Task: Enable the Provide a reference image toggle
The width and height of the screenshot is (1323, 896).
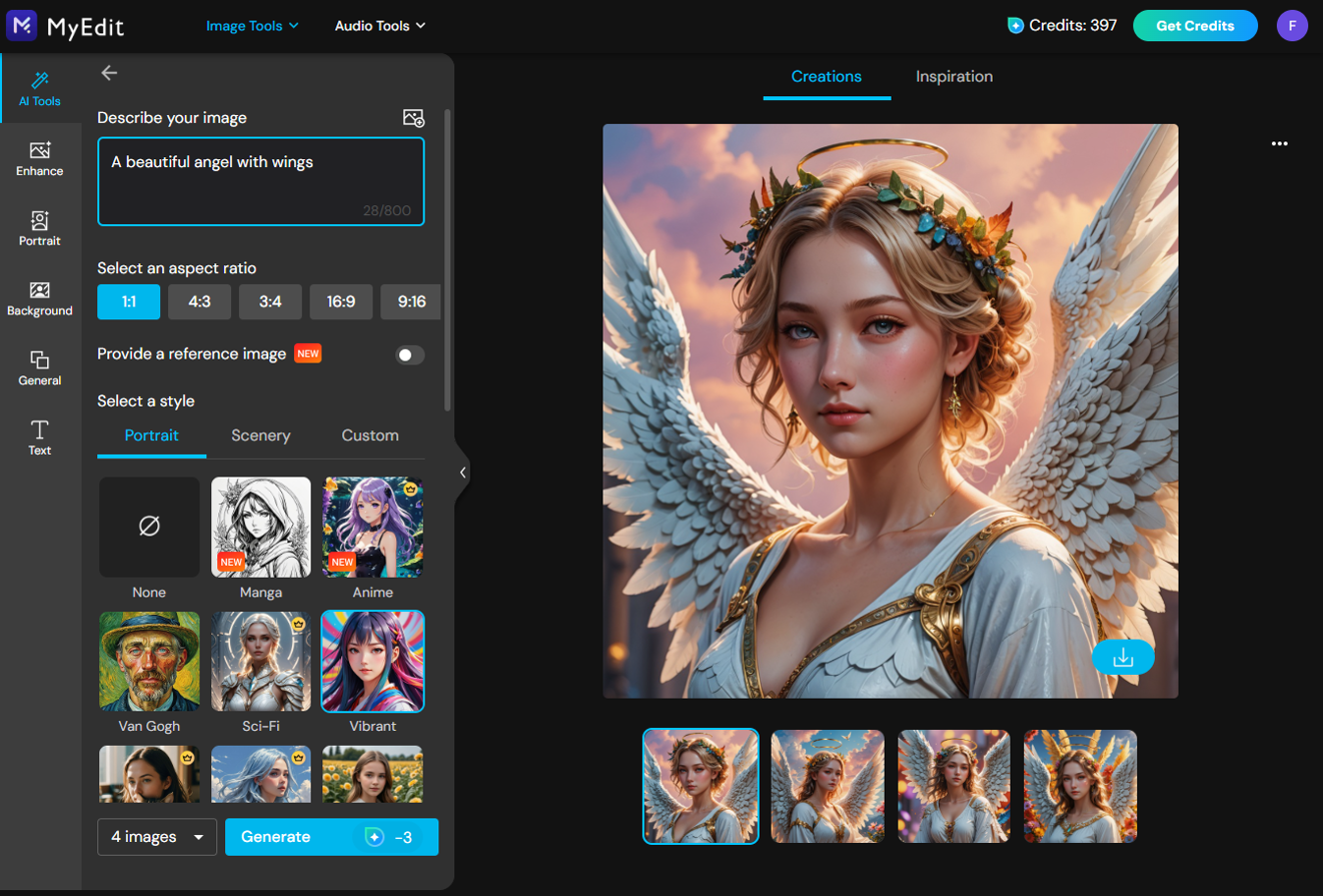Action: (409, 355)
